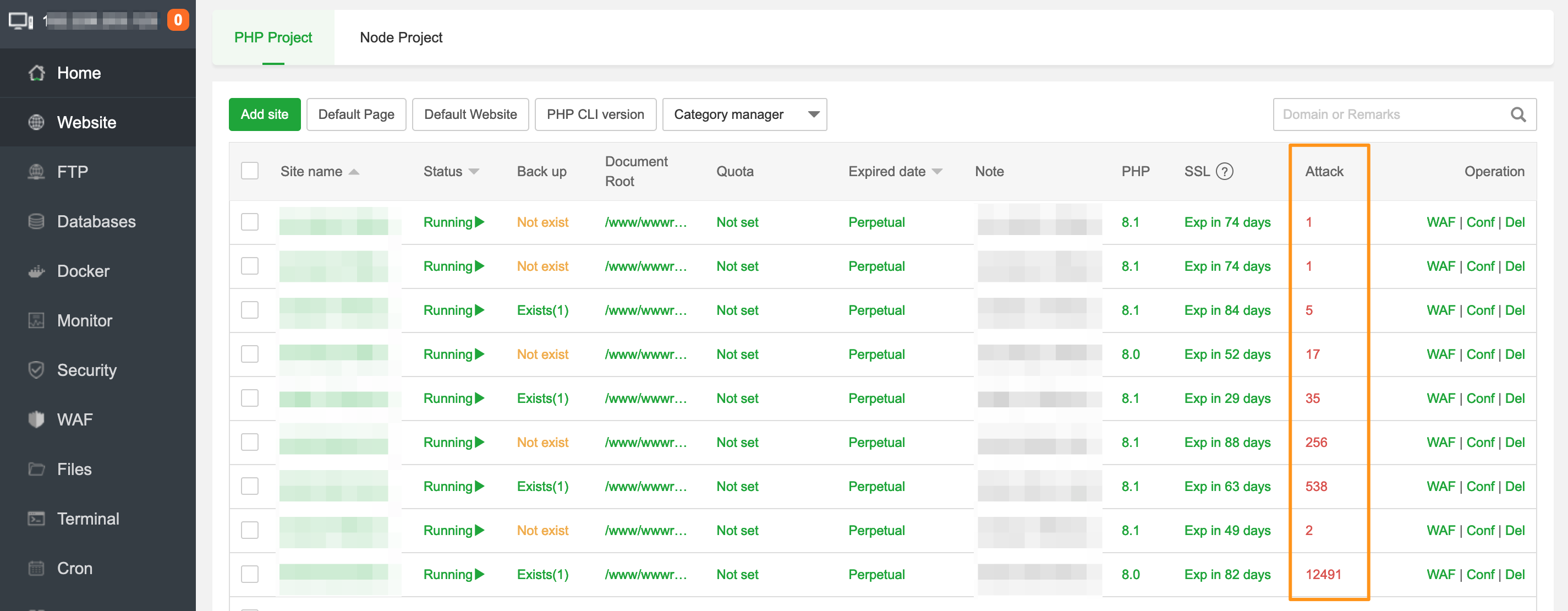Image resolution: width=1568 pixels, height=611 pixels.
Task: Open the Expired date filter arrow
Action: point(937,172)
